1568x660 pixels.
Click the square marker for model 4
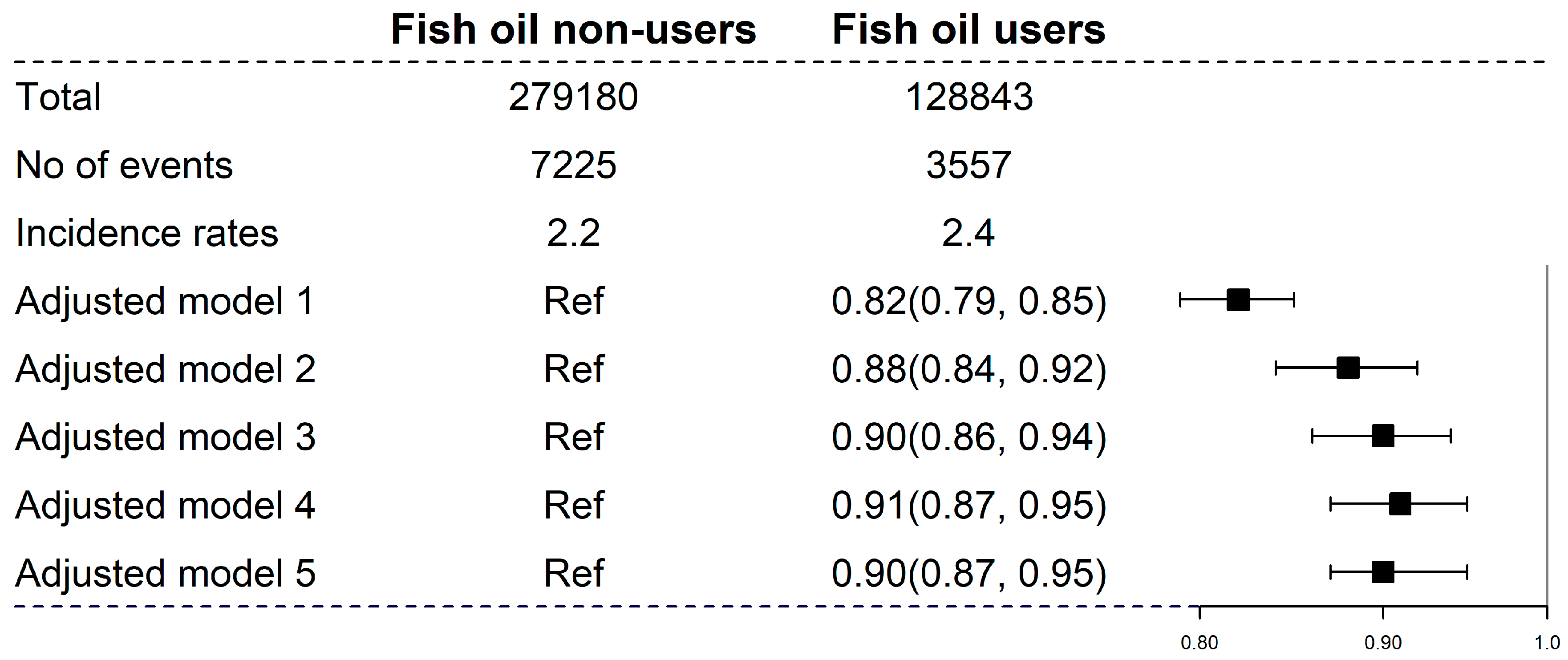[x=1400, y=504]
